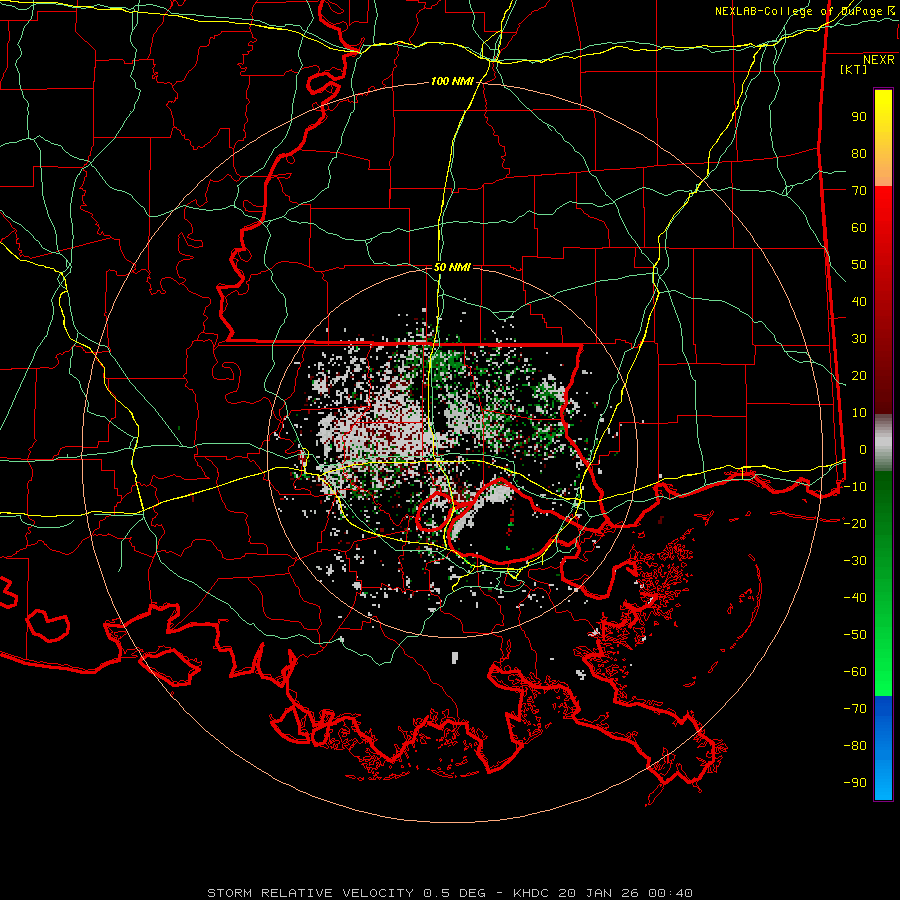Click the 70 value on the velocity scale
The height and width of the screenshot is (900, 900).
(859, 191)
